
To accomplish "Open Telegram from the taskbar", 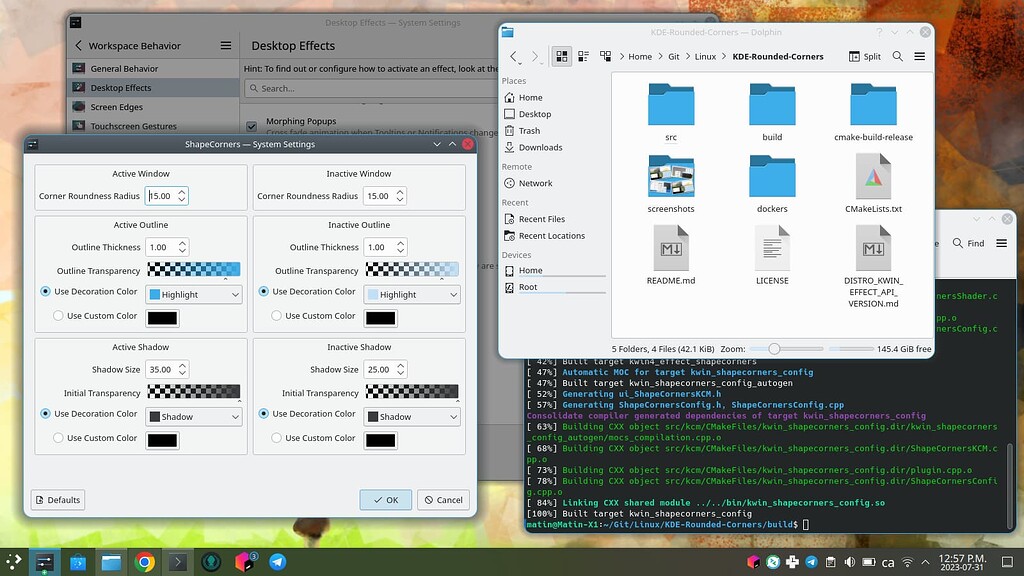I will 277,562.
